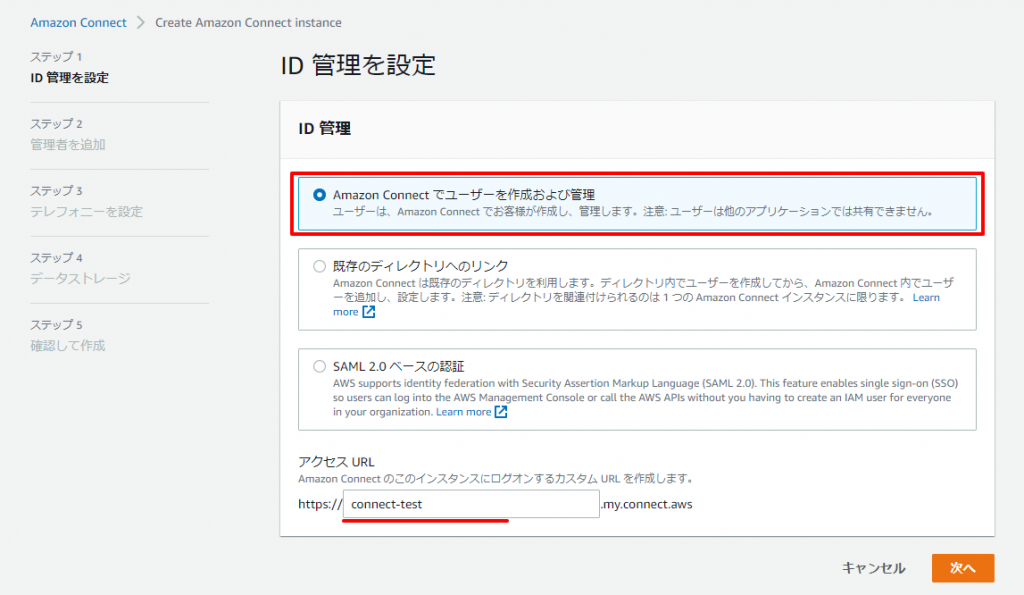1024x595 pixels.
Task: Click external link icon in SAML 2.0 option
Action: (x=501, y=411)
